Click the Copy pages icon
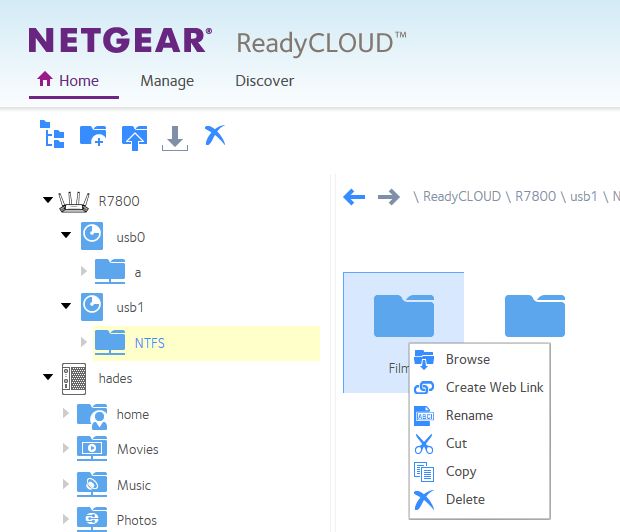Image resolution: width=620 pixels, height=532 pixels. pos(424,471)
